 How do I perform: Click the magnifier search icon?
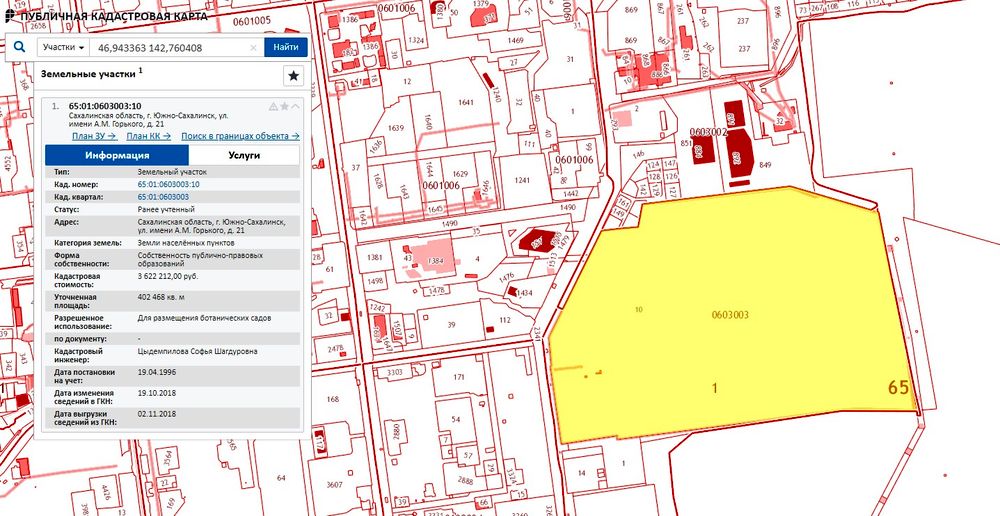tap(19, 47)
